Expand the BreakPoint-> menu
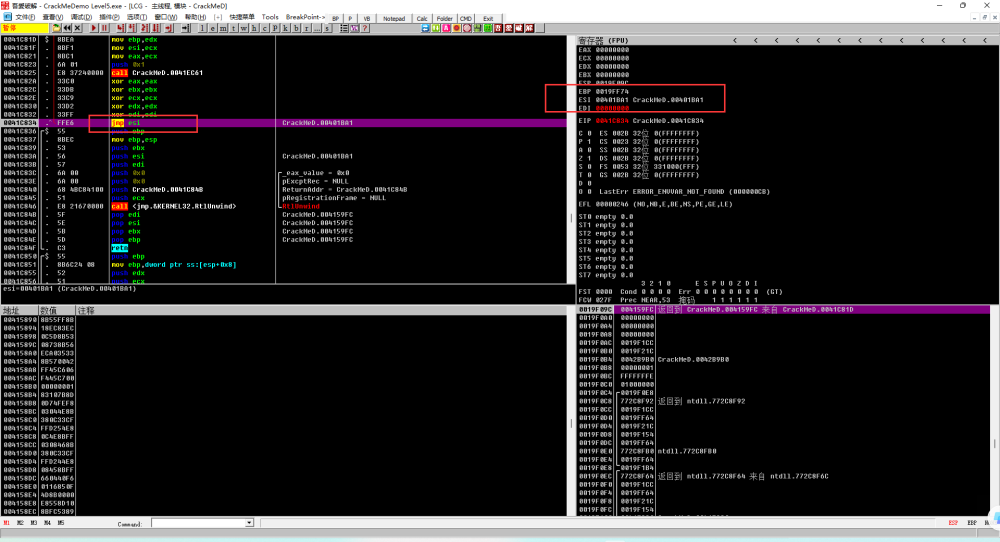 305,17
